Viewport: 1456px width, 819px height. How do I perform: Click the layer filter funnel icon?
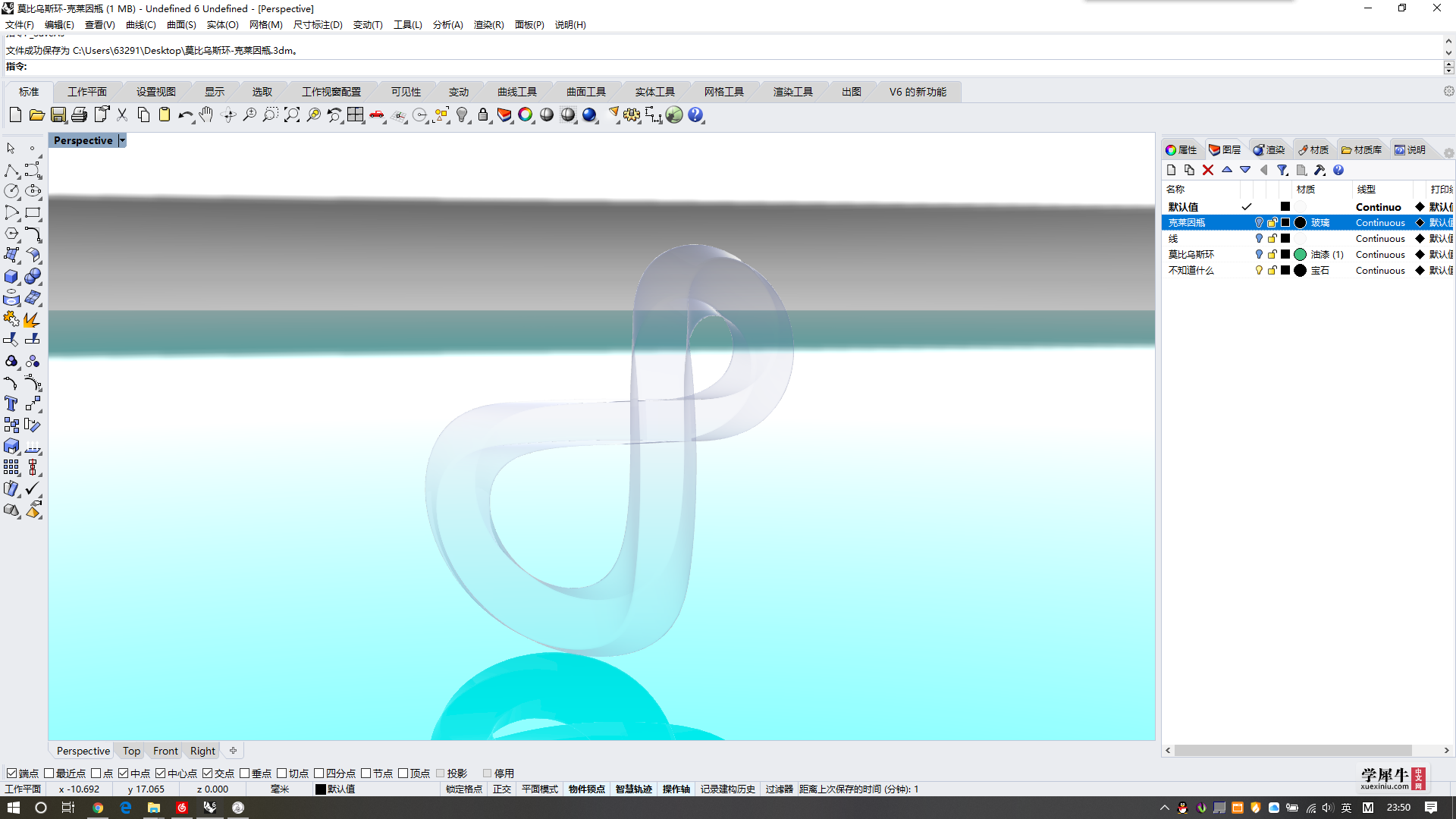[1282, 170]
